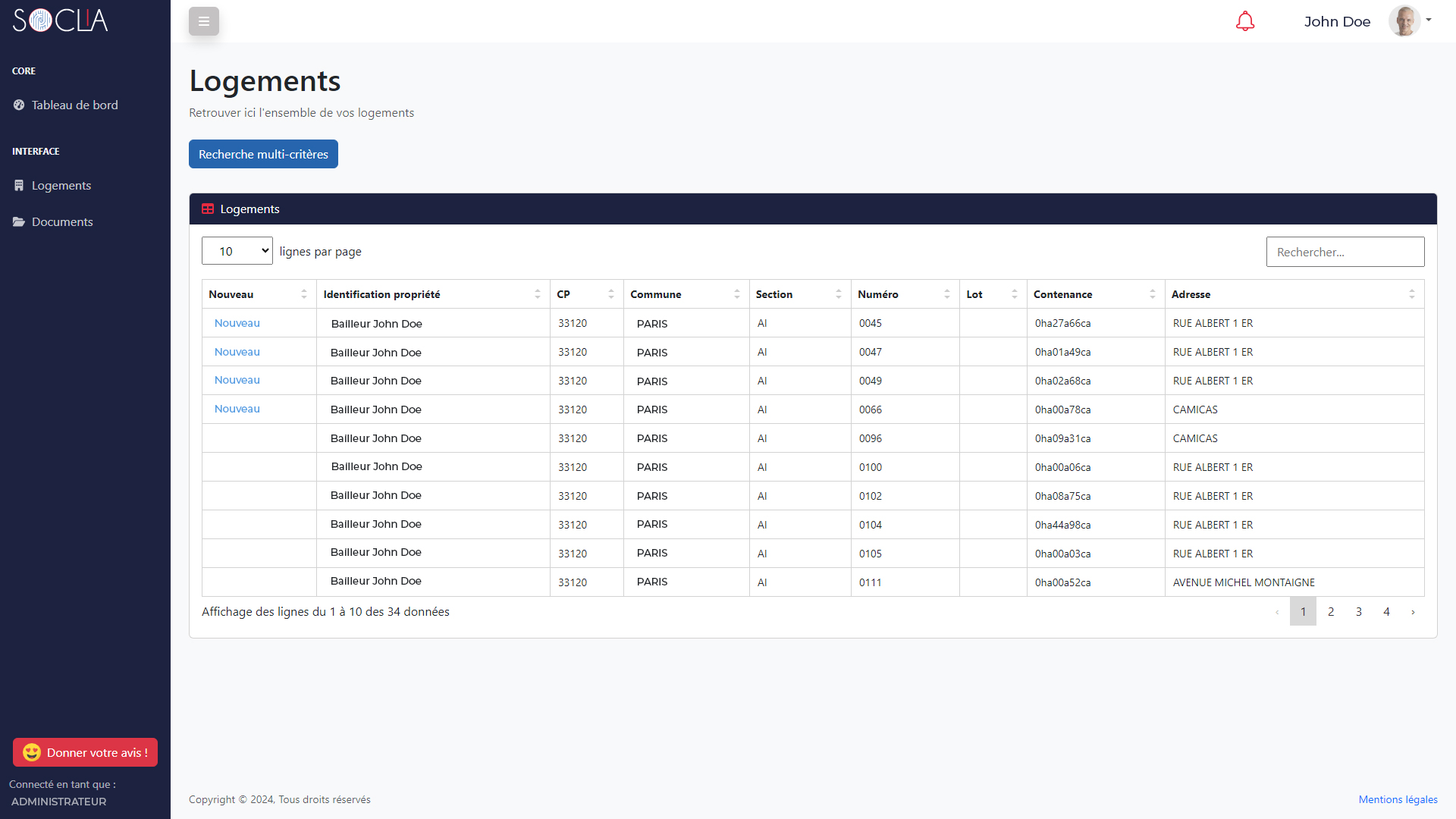Click Nouveau link for lot number 0049
Viewport: 1456px width, 819px height.
tap(237, 380)
